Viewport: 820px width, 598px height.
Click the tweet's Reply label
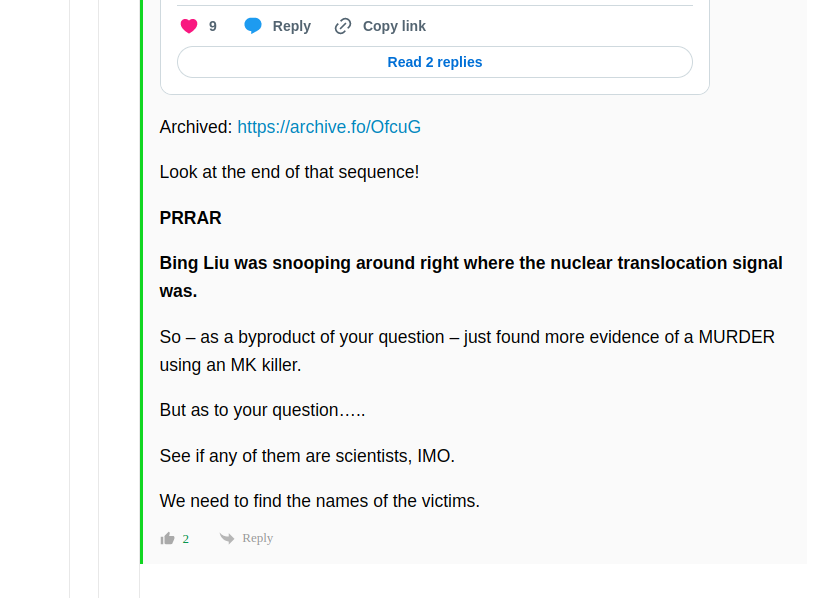pos(292,26)
